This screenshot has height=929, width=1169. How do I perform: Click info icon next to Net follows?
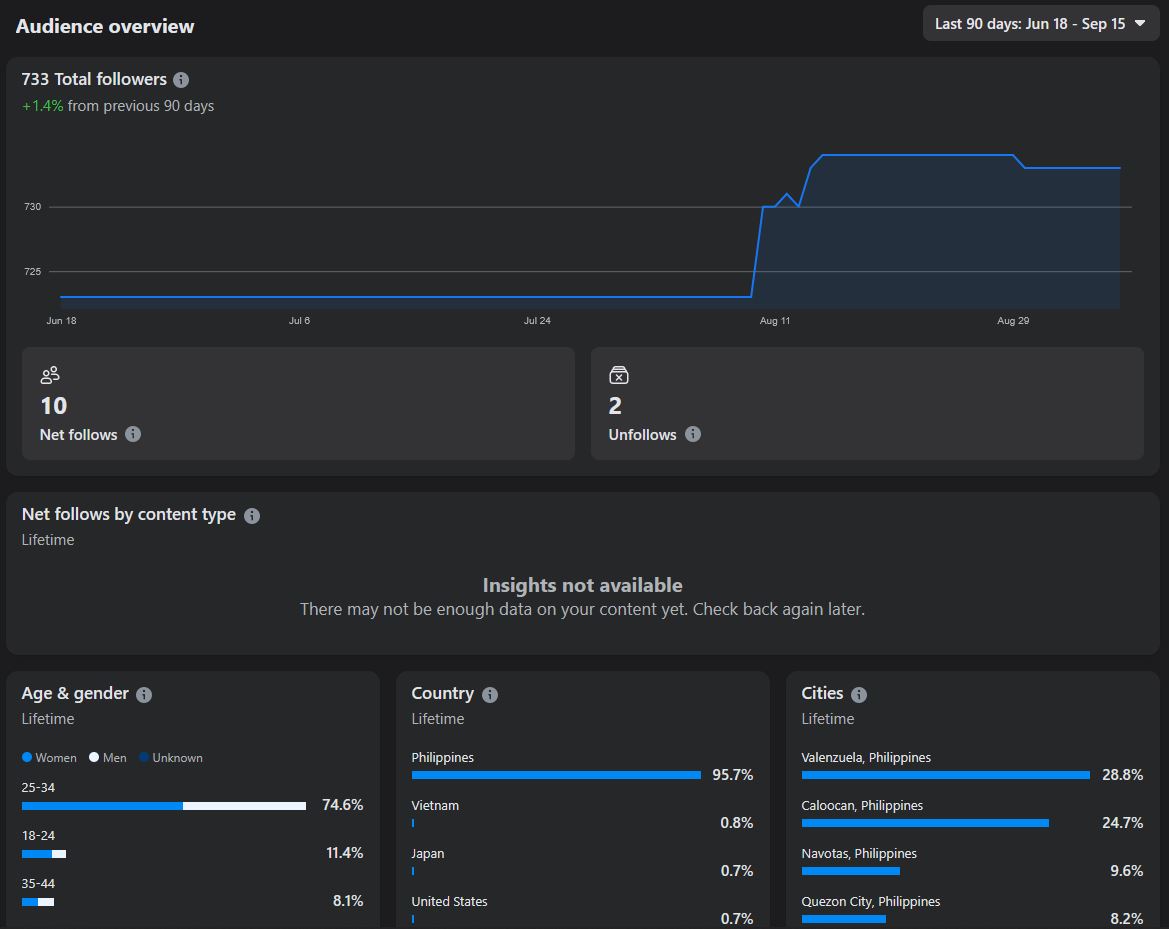133,434
